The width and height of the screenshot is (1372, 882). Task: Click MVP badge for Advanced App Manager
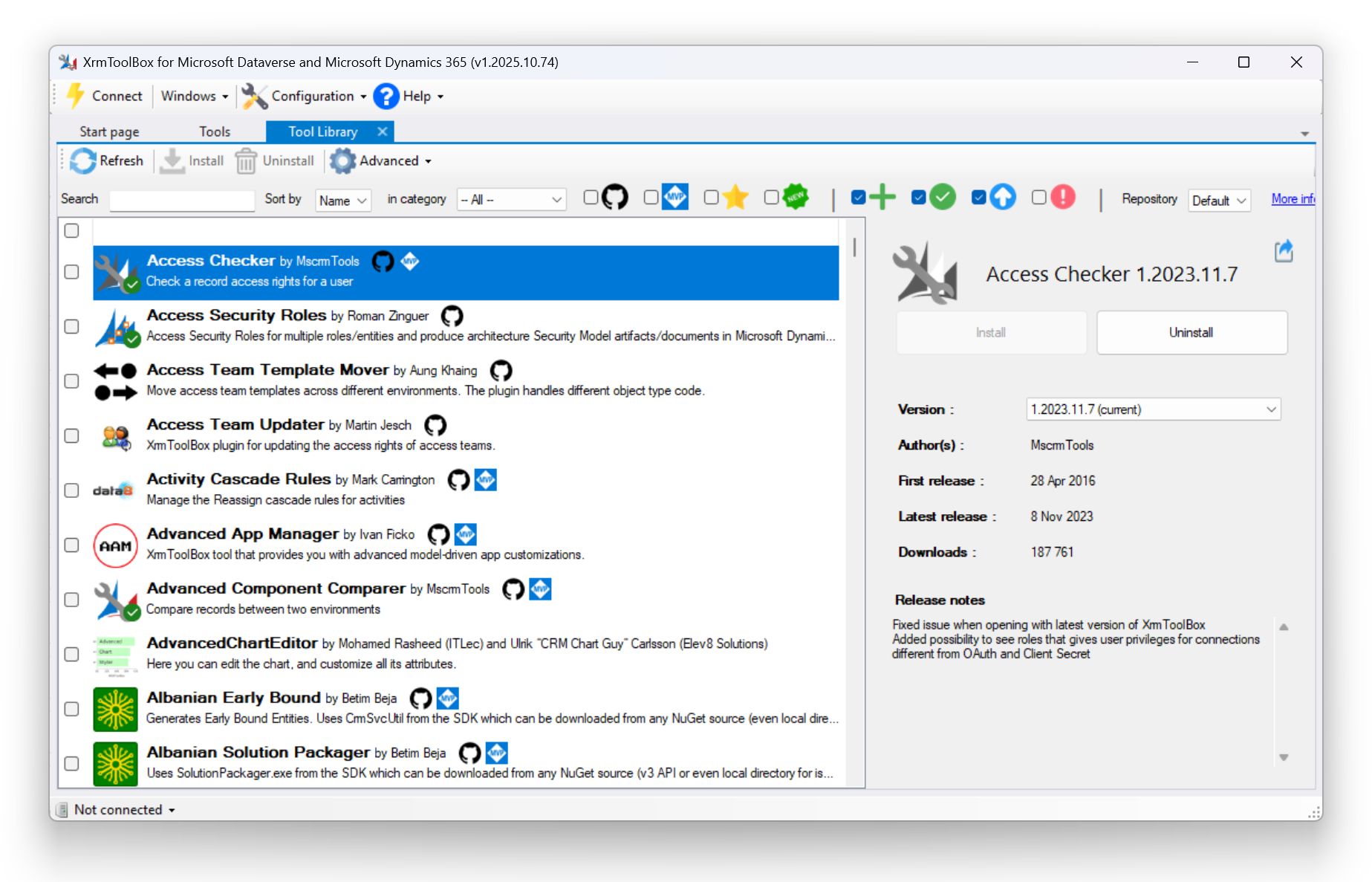tap(466, 534)
